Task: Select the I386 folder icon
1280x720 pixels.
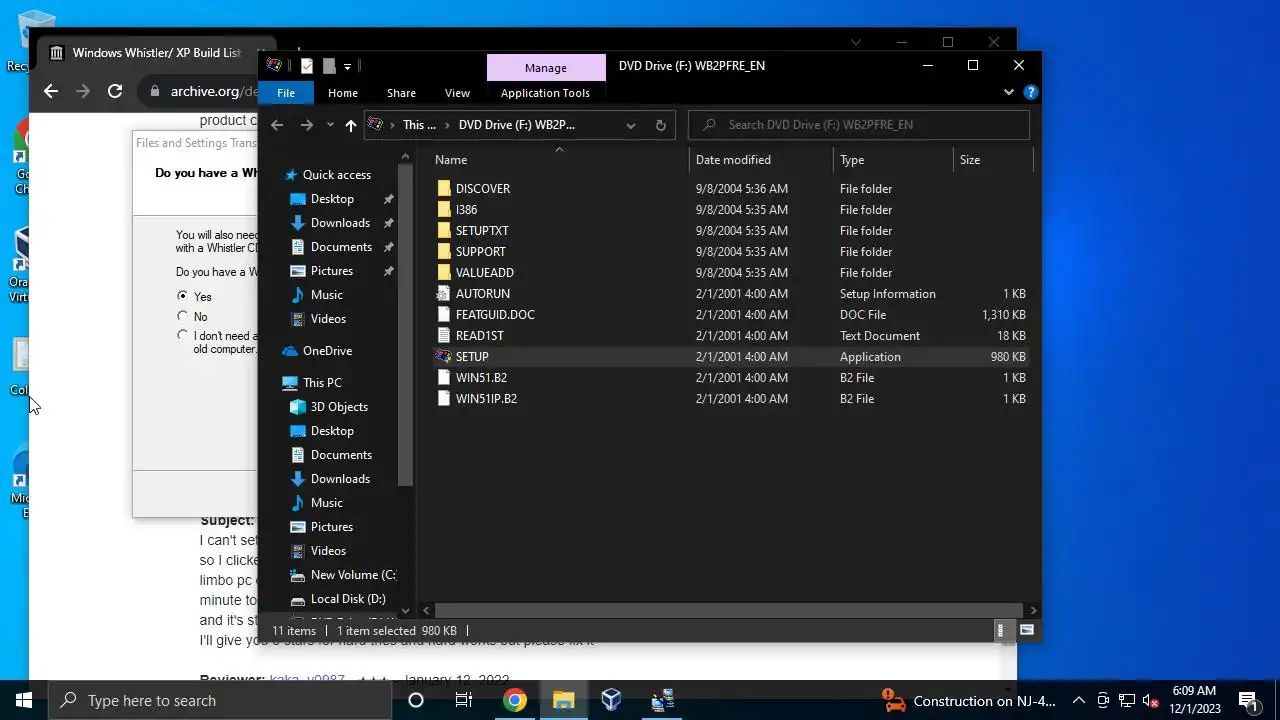Action: click(x=444, y=210)
